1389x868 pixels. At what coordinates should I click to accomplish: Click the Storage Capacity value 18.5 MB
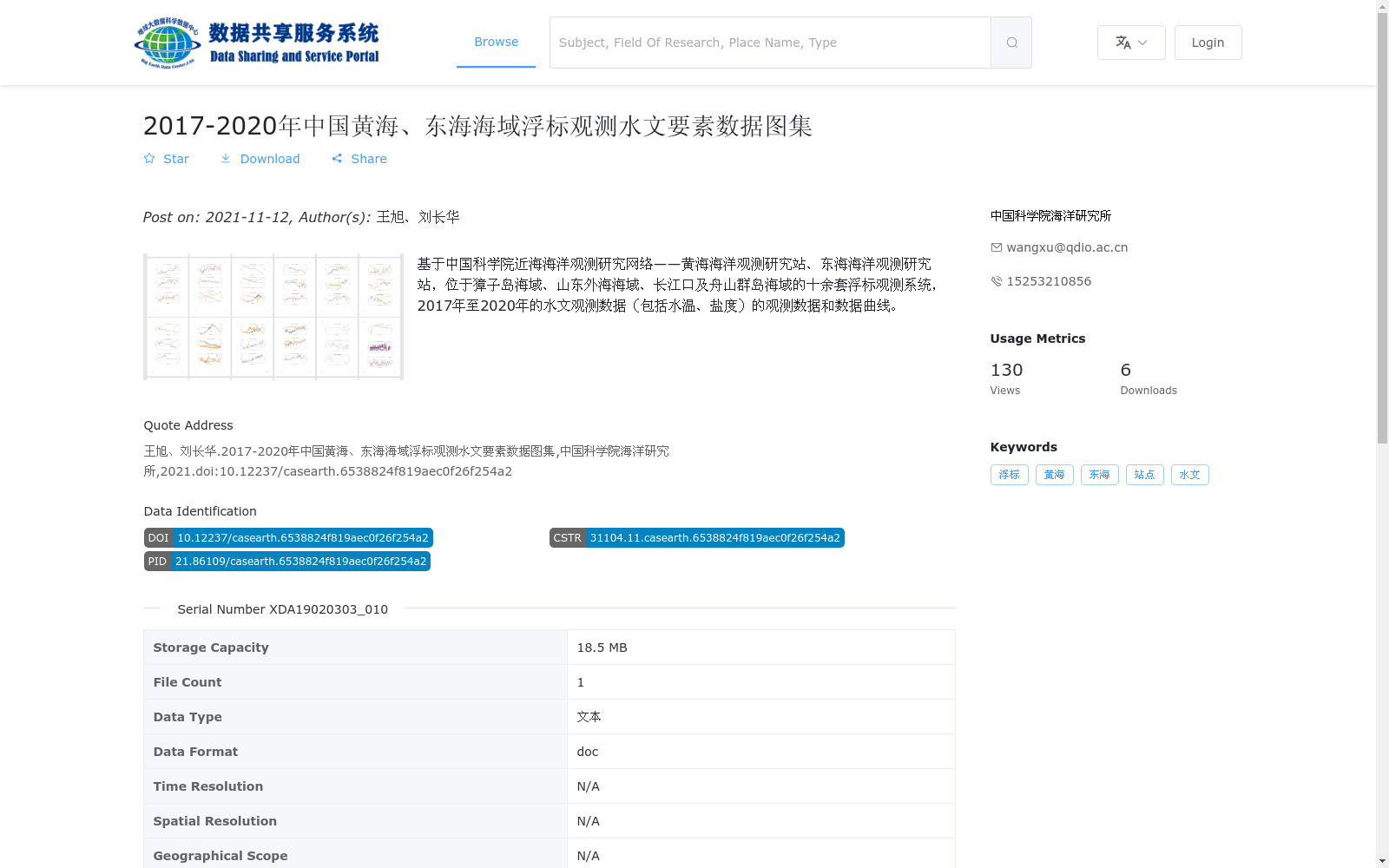[602, 648]
